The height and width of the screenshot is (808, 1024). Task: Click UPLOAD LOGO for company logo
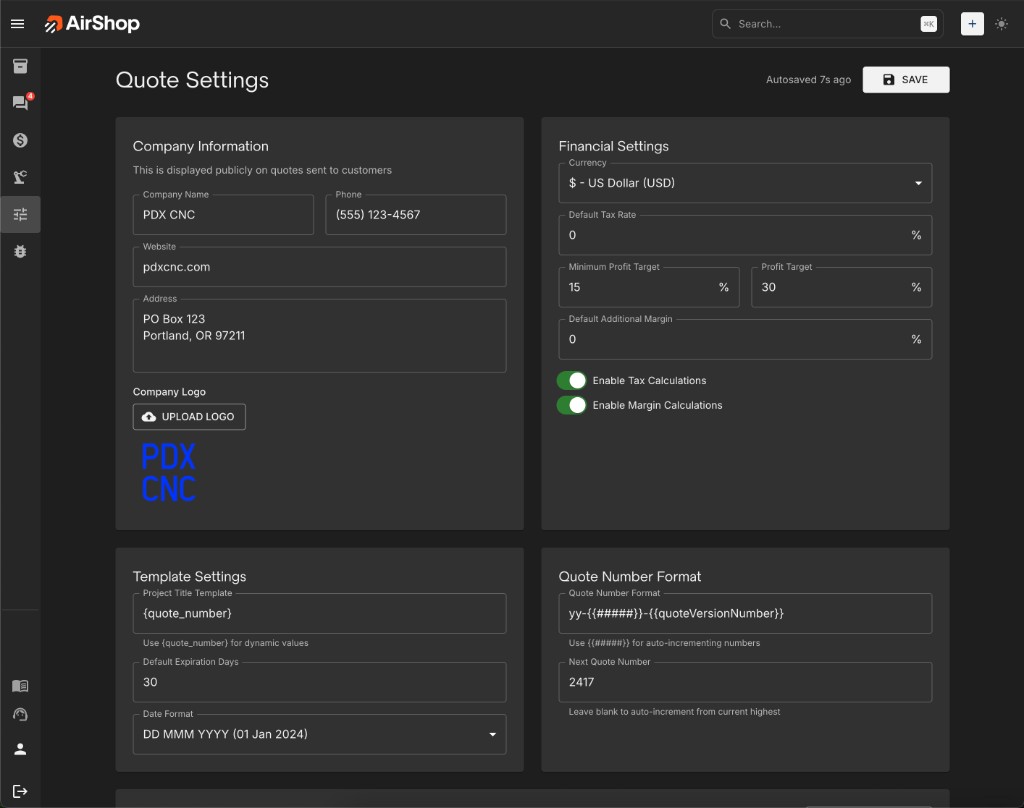(188, 416)
